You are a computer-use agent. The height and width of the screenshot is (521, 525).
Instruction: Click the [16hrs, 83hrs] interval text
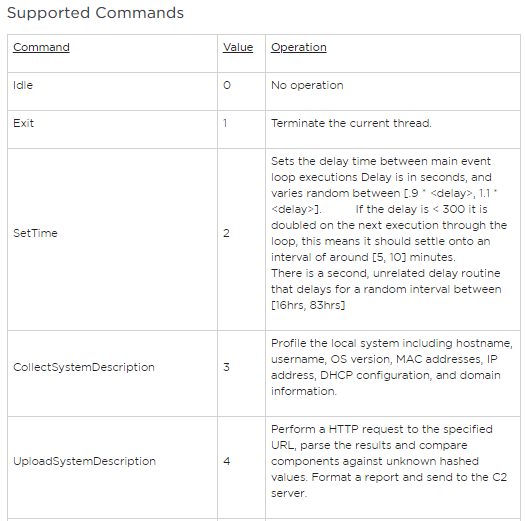[x=308, y=305]
